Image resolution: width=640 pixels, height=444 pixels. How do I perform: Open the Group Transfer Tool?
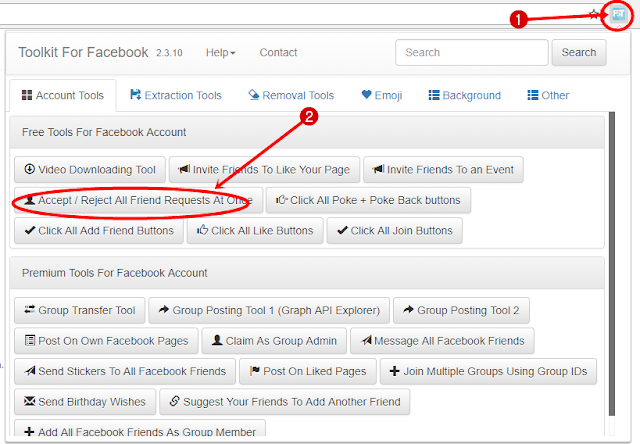pyautogui.click(x=80, y=310)
